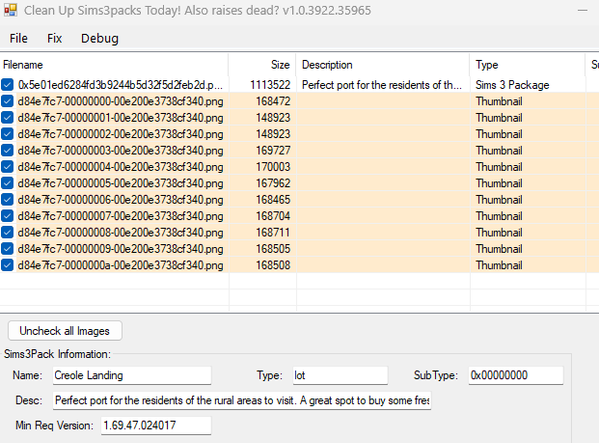Select file d84e7fc7-00000008-00e200e3738cf340.png

pyautogui.click(x=120, y=233)
